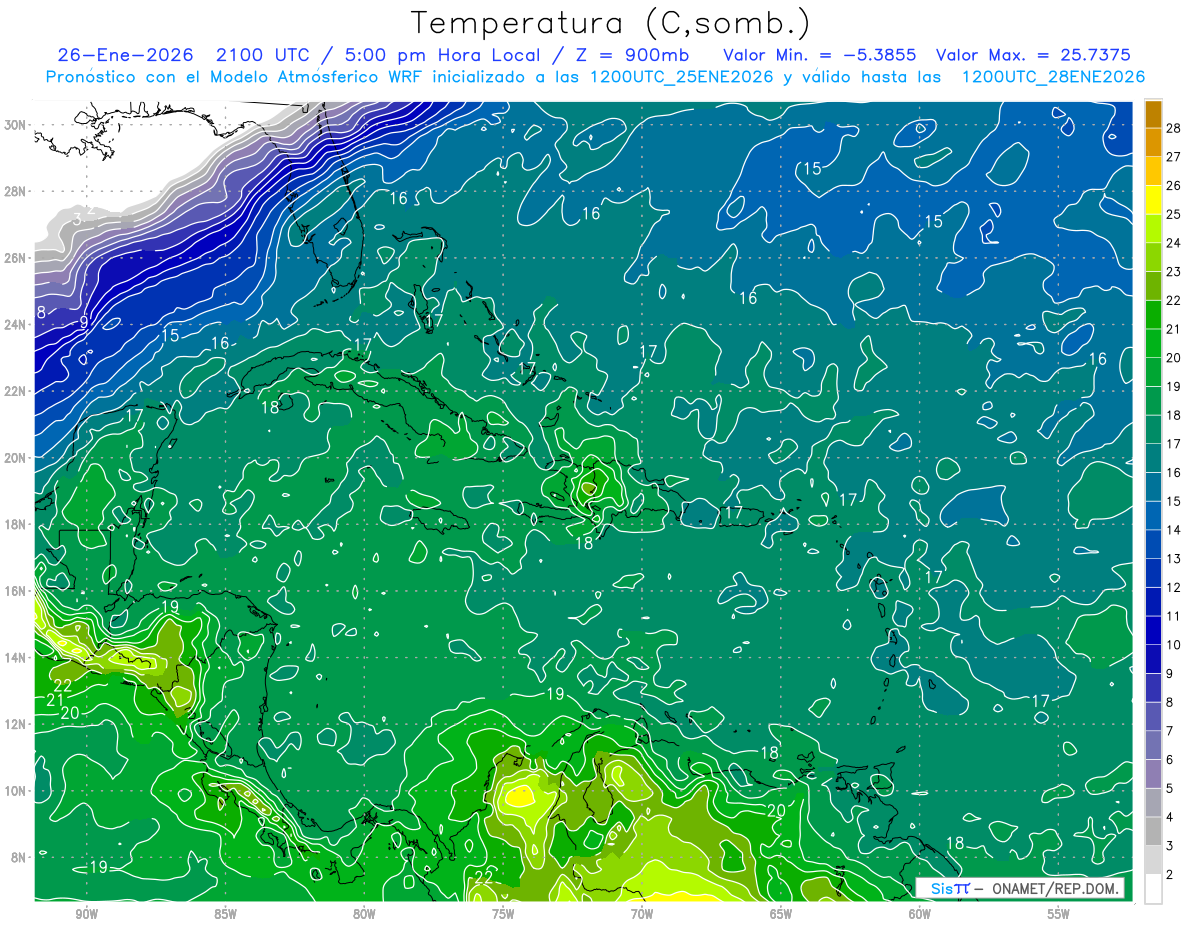This screenshot has height=927, width=1200.
Task: Select the '55W' longitude label
Action: (1059, 915)
